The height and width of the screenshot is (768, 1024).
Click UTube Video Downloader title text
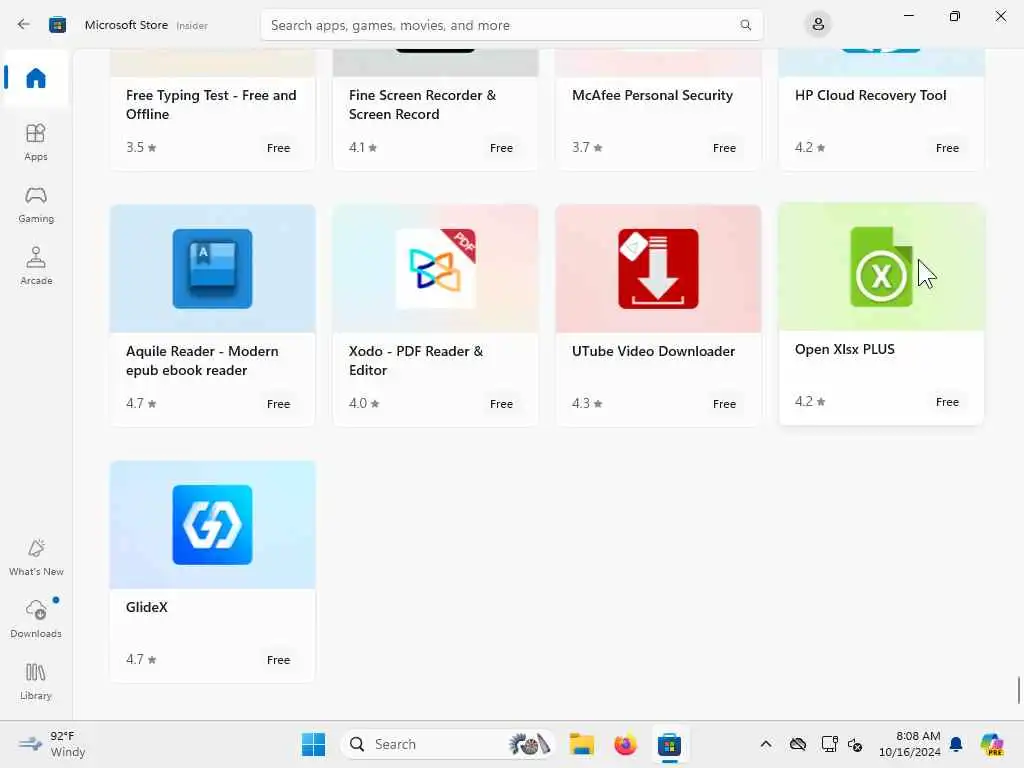[x=653, y=351]
